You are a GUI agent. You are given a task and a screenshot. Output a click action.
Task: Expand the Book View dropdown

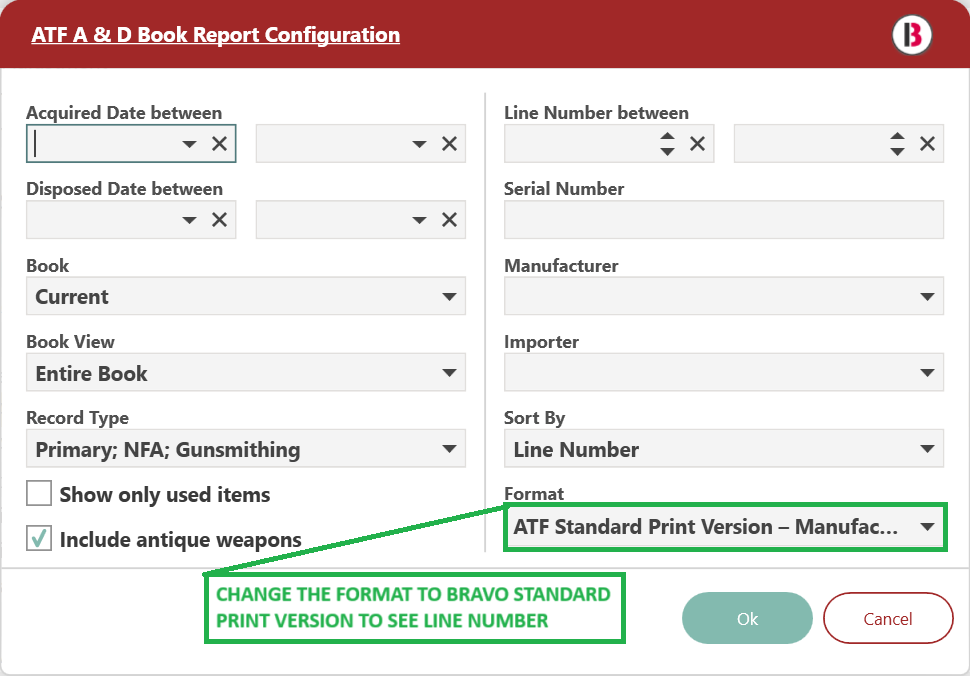pyautogui.click(x=246, y=372)
